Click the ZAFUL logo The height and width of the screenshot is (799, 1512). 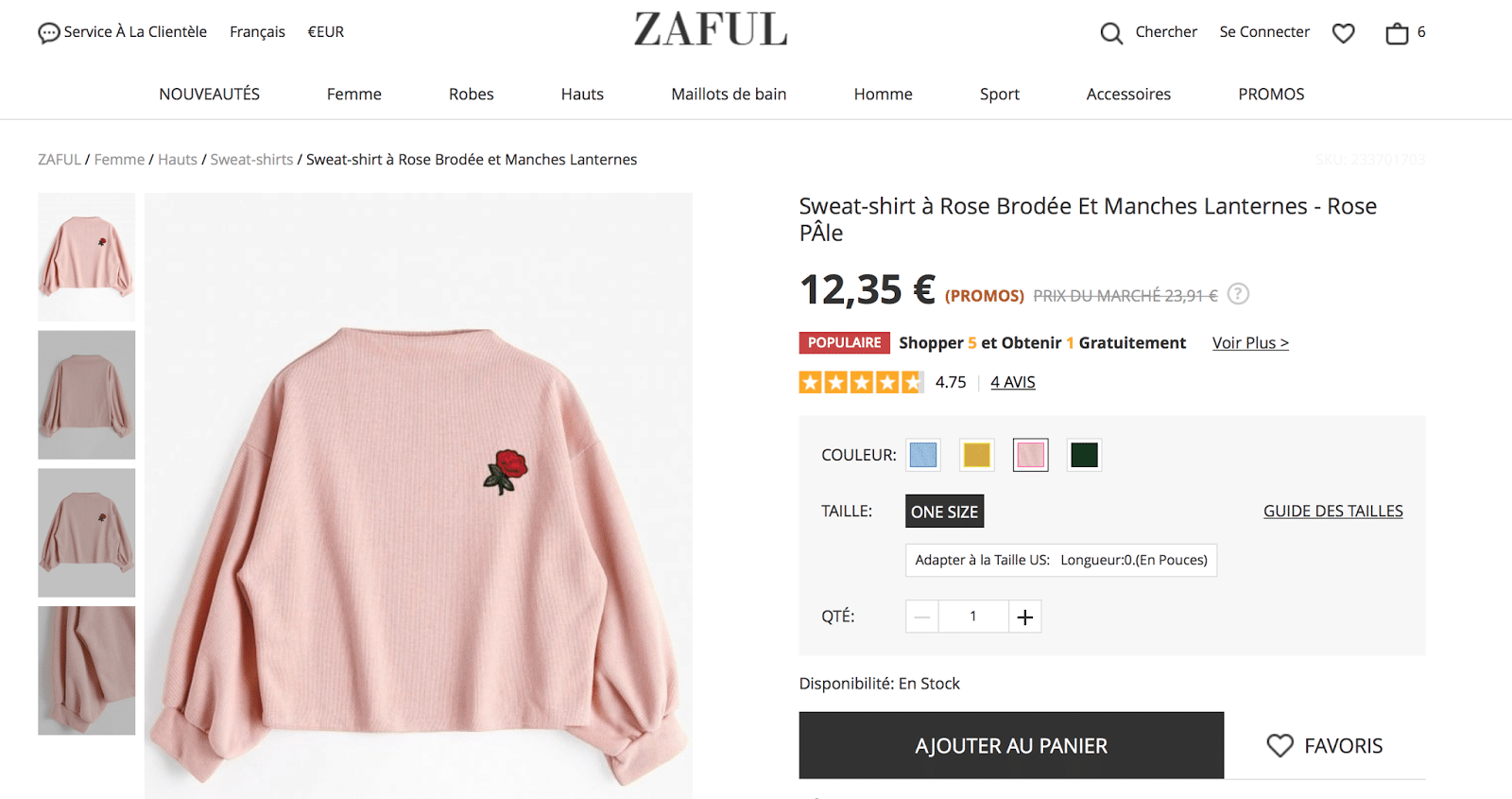(711, 29)
